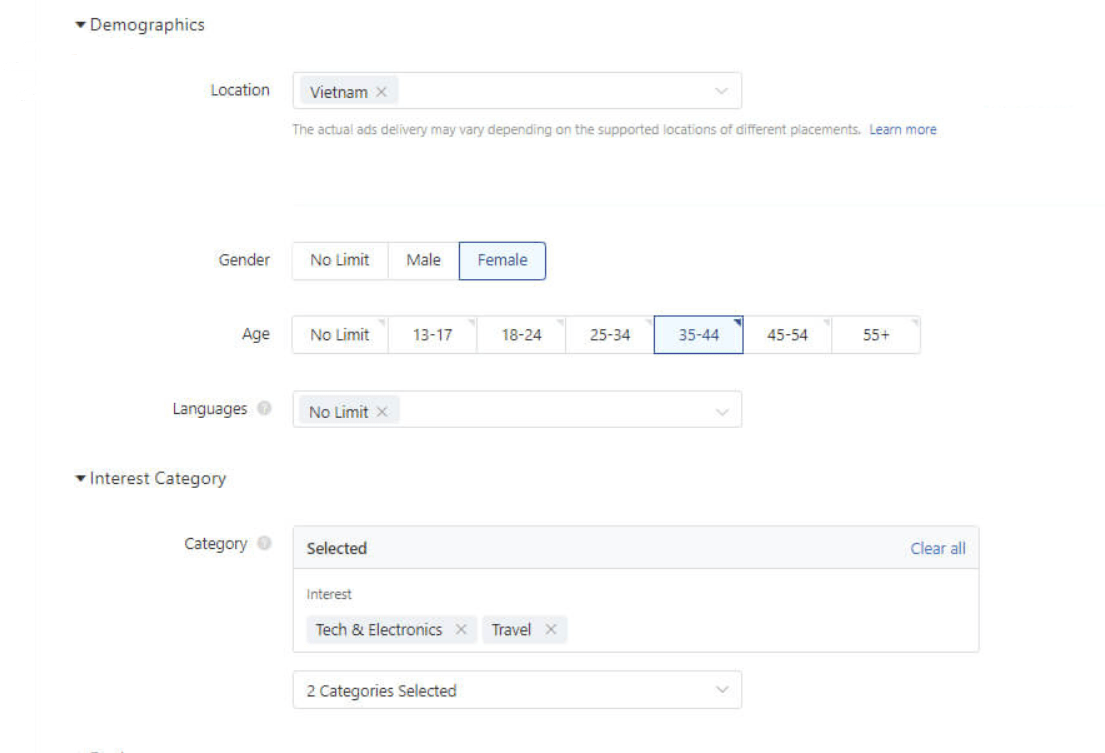This screenshot has width=1105, height=753.
Task: Collapse the Interest Category section
Action: click(81, 479)
